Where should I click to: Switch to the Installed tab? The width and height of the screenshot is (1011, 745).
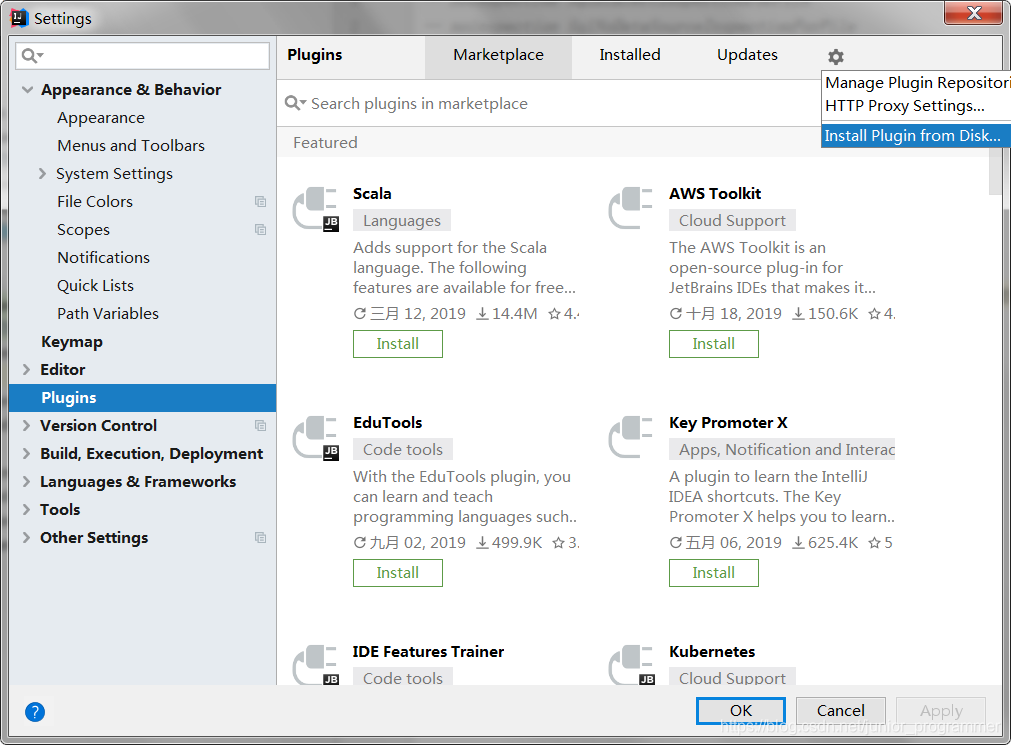[x=630, y=55]
